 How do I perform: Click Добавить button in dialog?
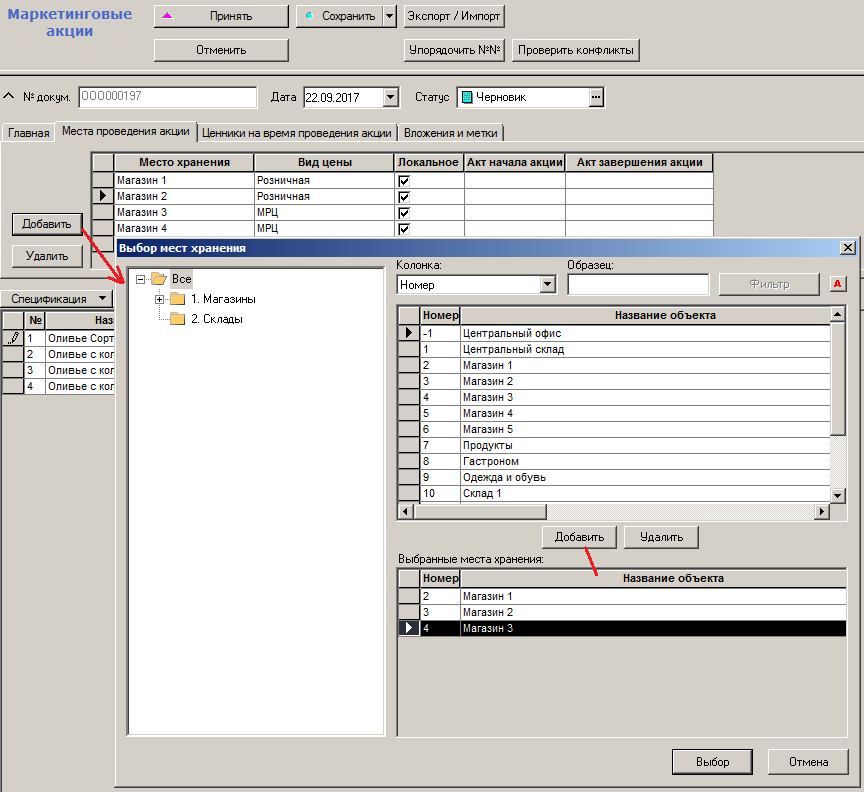pos(579,537)
